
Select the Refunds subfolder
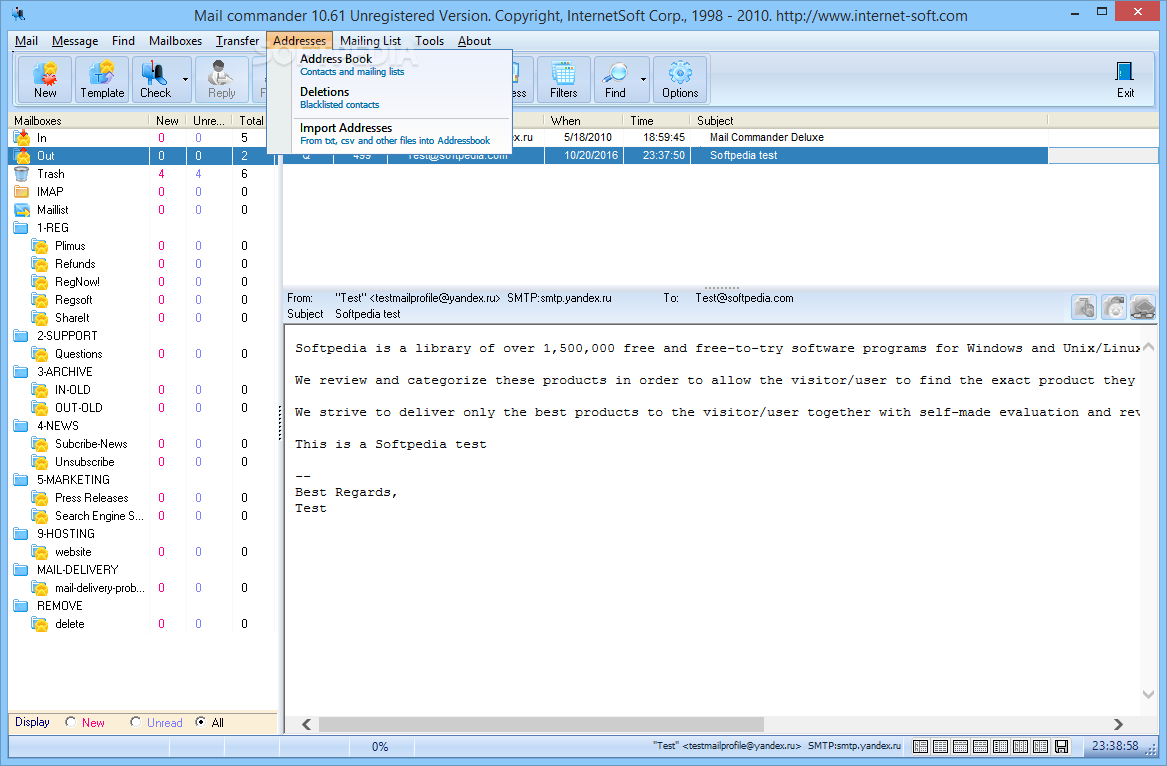tap(75, 264)
